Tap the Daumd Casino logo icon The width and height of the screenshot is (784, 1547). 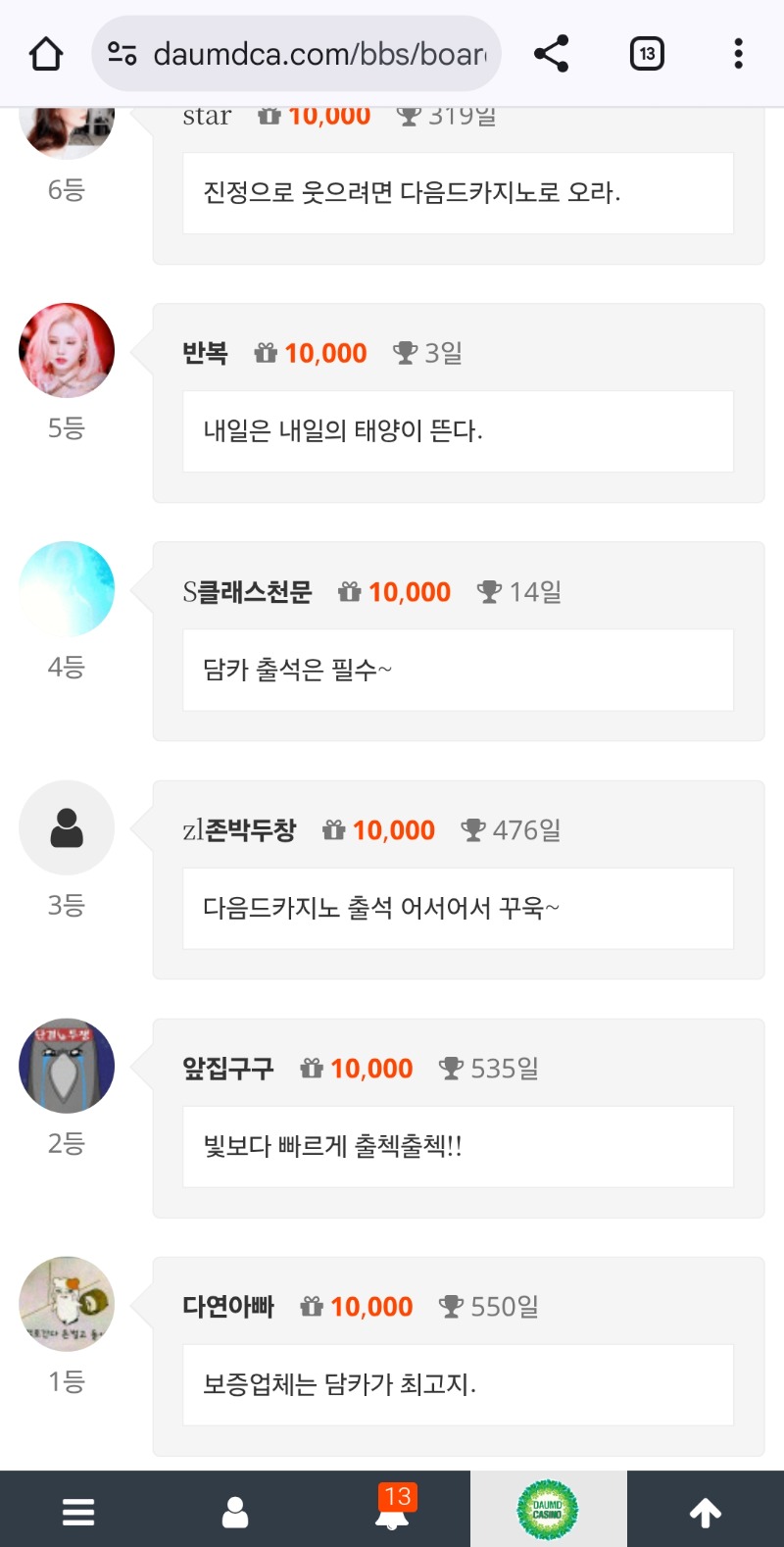548,1510
